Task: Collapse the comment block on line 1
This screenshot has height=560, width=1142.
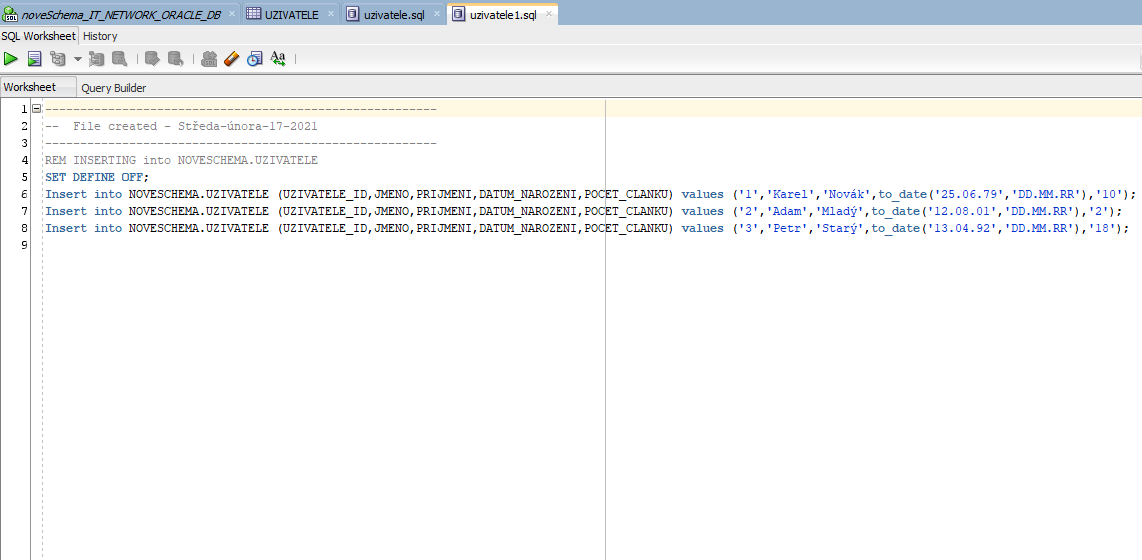Action: click(x=36, y=109)
